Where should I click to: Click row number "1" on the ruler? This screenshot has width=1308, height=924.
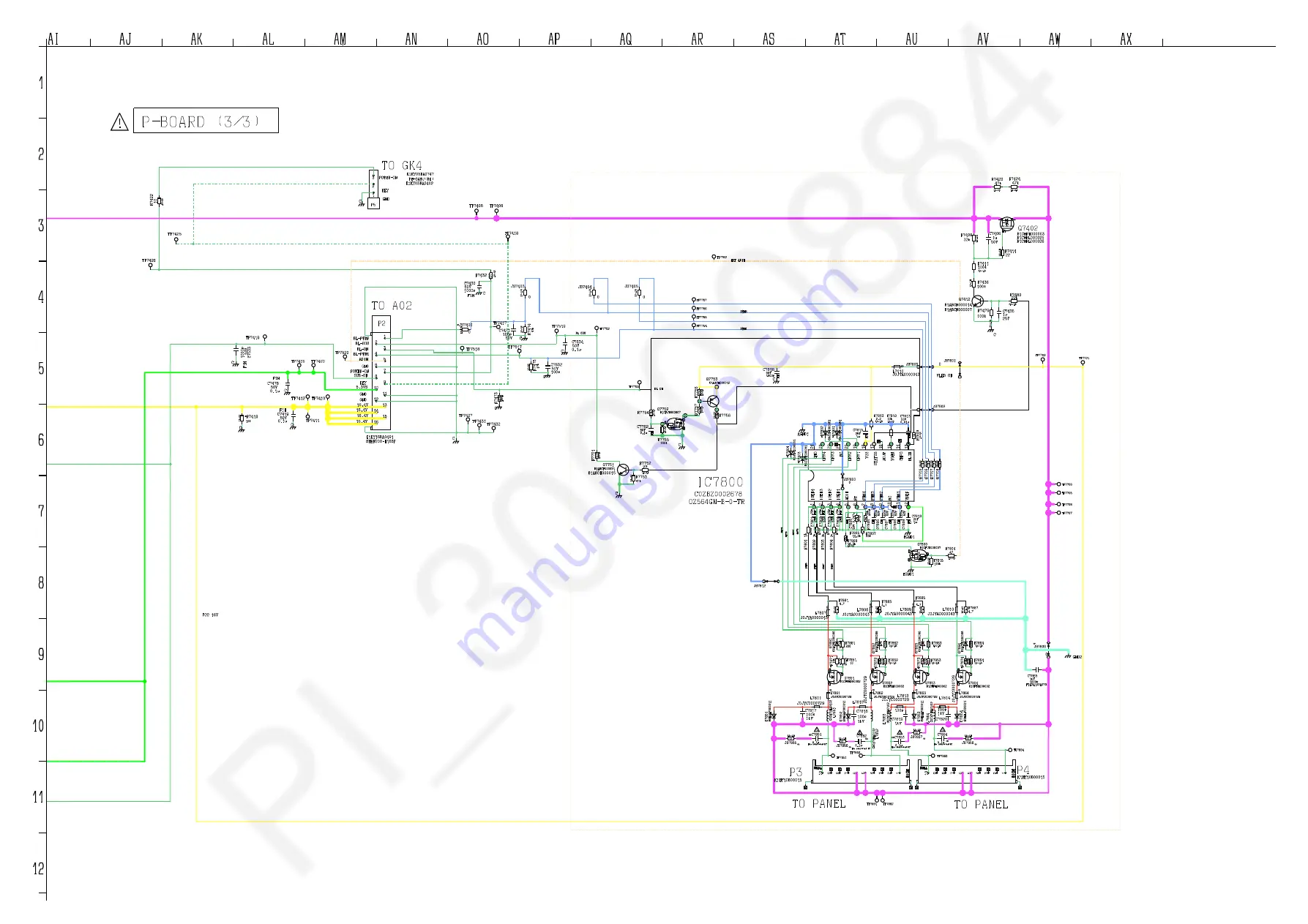(x=41, y=83)
